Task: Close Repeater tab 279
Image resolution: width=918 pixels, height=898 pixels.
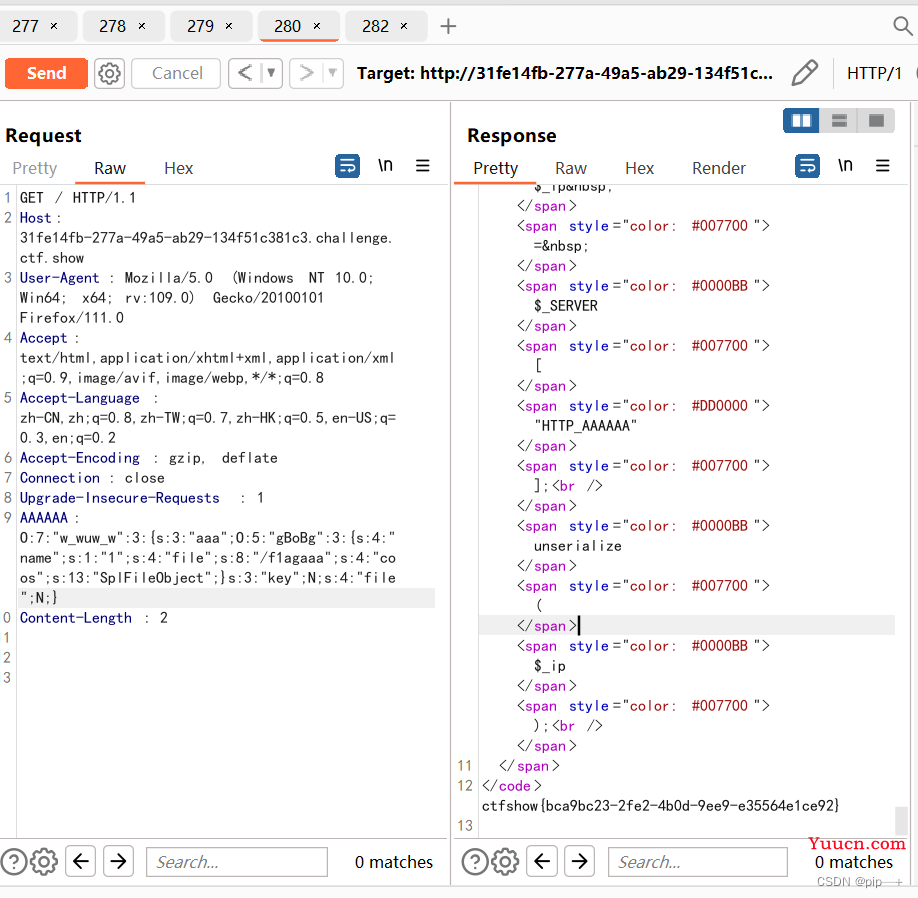Action: (x=229, y=26)
